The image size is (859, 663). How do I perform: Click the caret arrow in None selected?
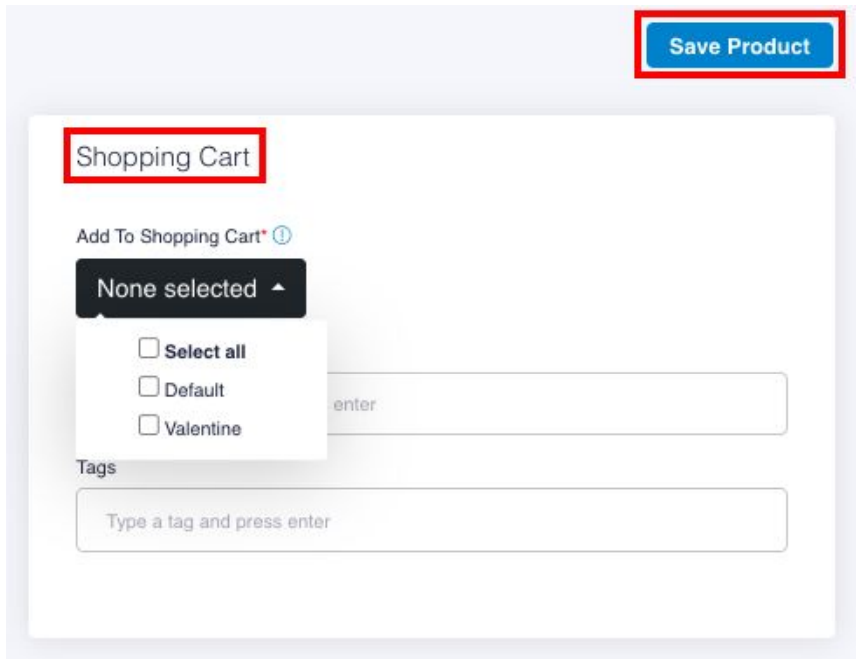click(278, 287)
